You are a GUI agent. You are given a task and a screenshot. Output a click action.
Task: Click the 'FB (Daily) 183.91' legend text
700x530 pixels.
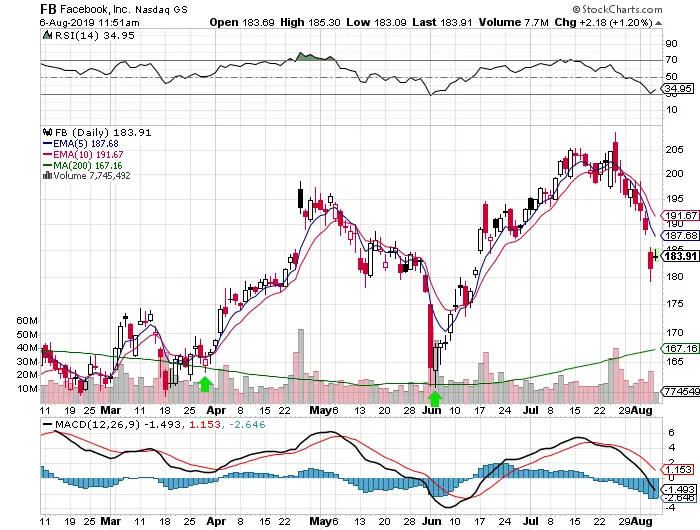(103, 132)
